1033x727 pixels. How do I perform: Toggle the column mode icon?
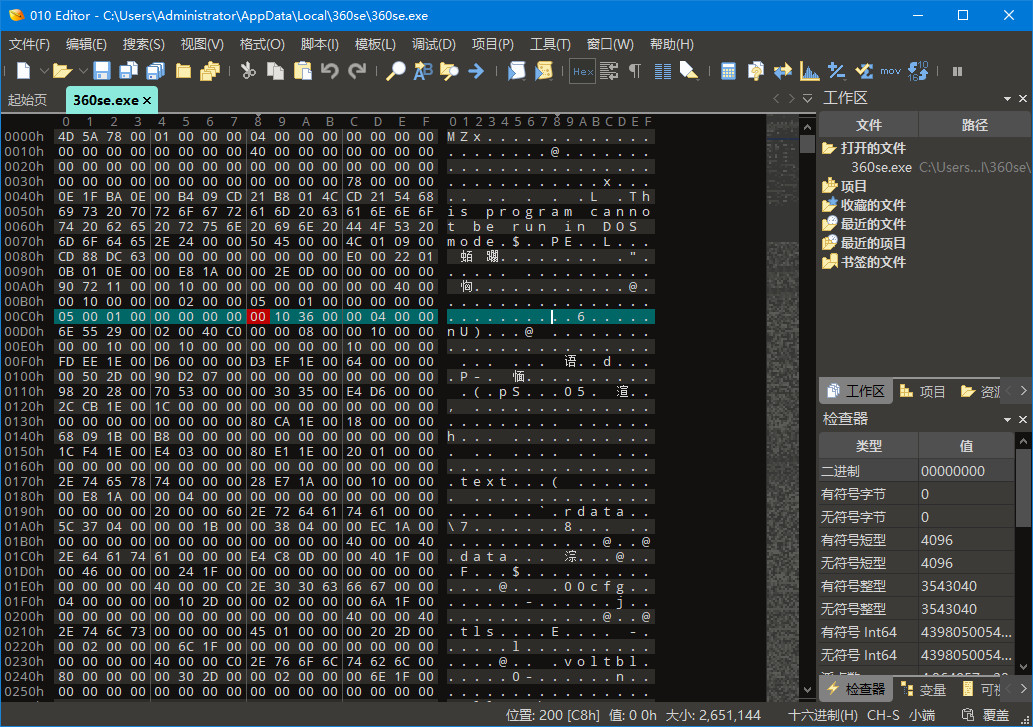click(663, 71)
